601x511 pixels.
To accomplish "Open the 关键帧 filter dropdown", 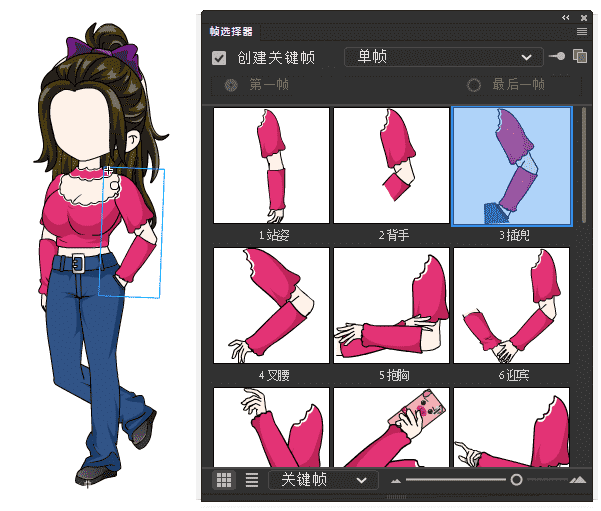I will click(x=324, y=480).
